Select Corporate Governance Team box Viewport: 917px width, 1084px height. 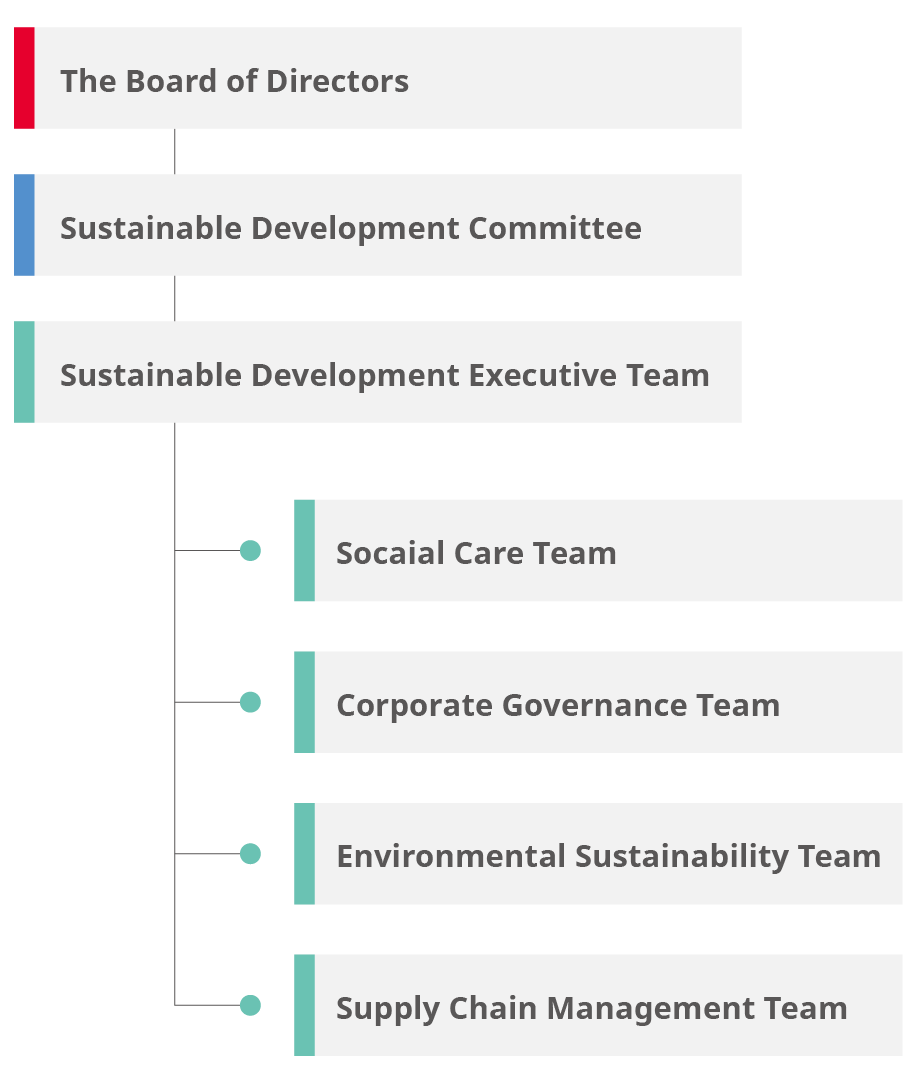tap(598, 702)
